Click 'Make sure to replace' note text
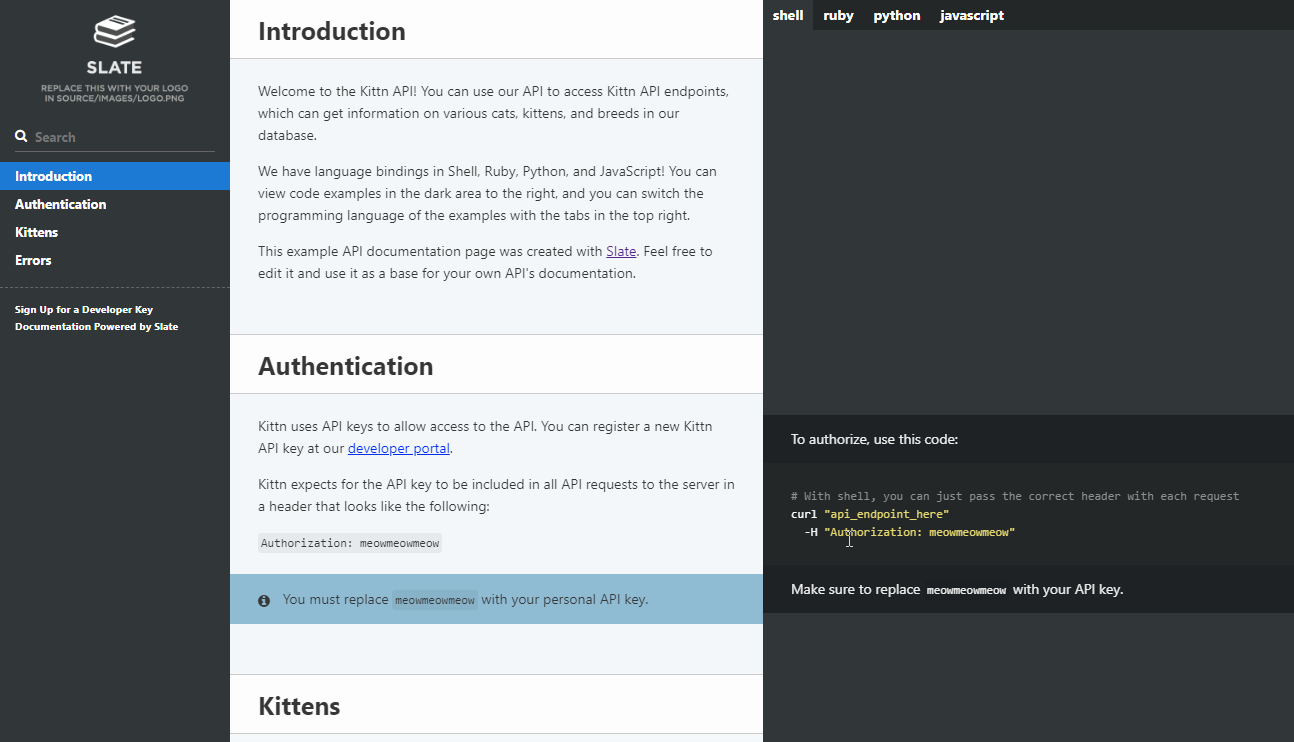The height and width of the screenshot is (742, 1294). tap(957, 589)
